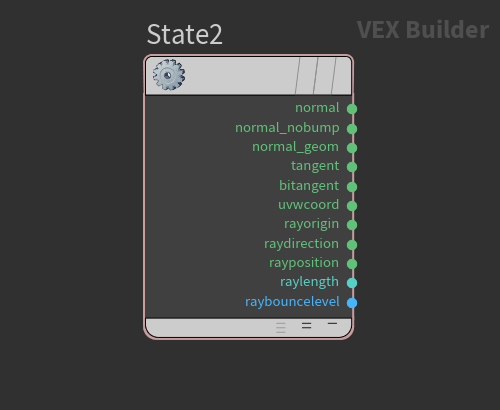Click the bitangent output connector dot
The image size is (500, 410).
(x=352, y=187)
